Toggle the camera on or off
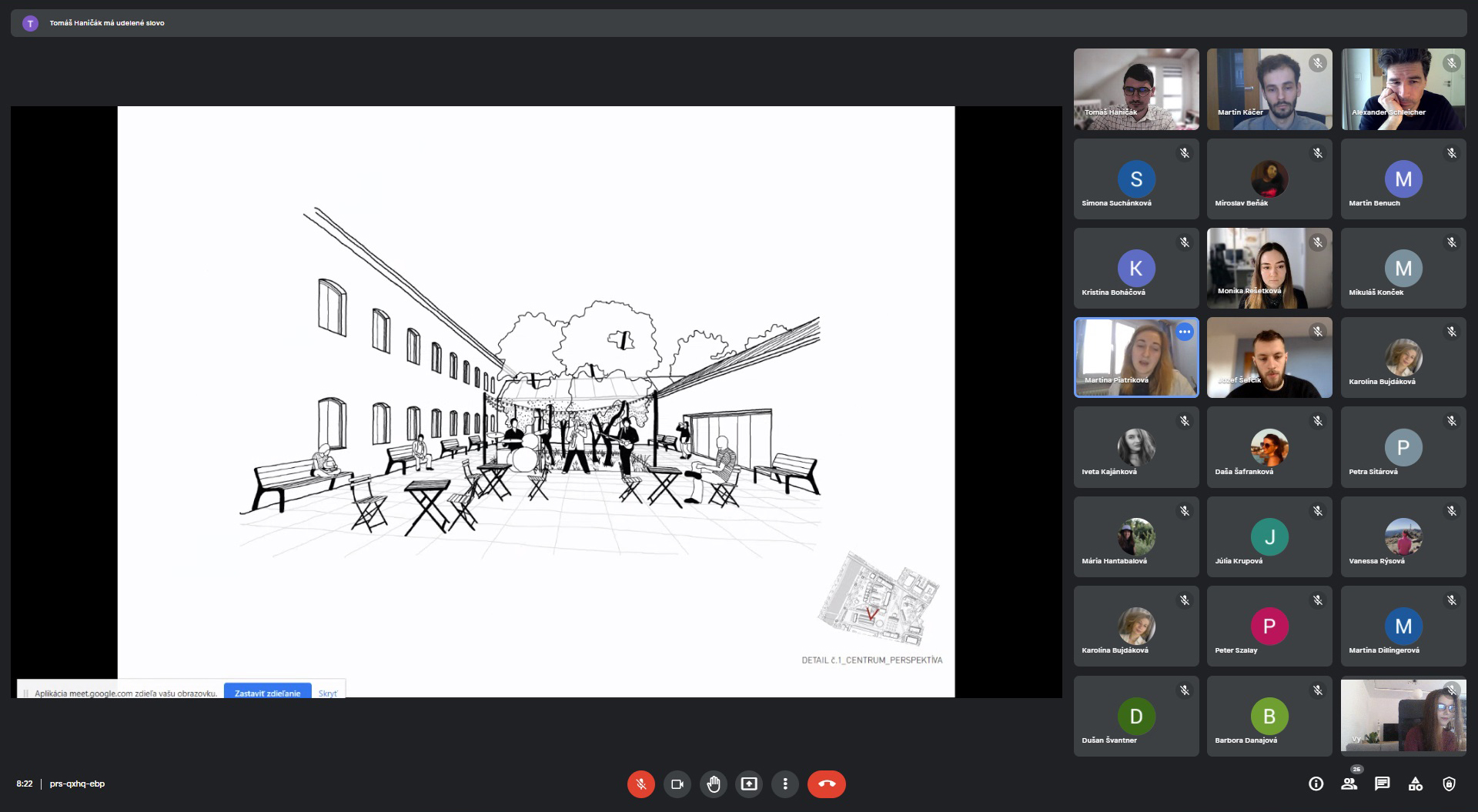 (677, 784)
